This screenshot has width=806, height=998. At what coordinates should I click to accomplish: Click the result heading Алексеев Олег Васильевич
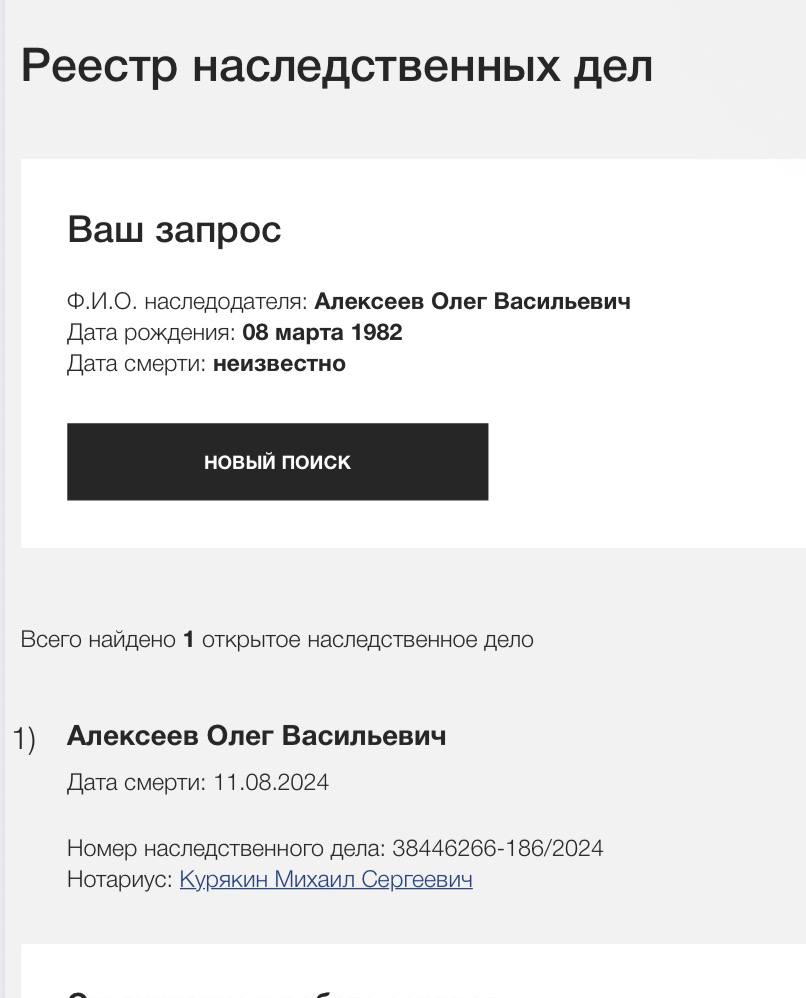point(256,736)
